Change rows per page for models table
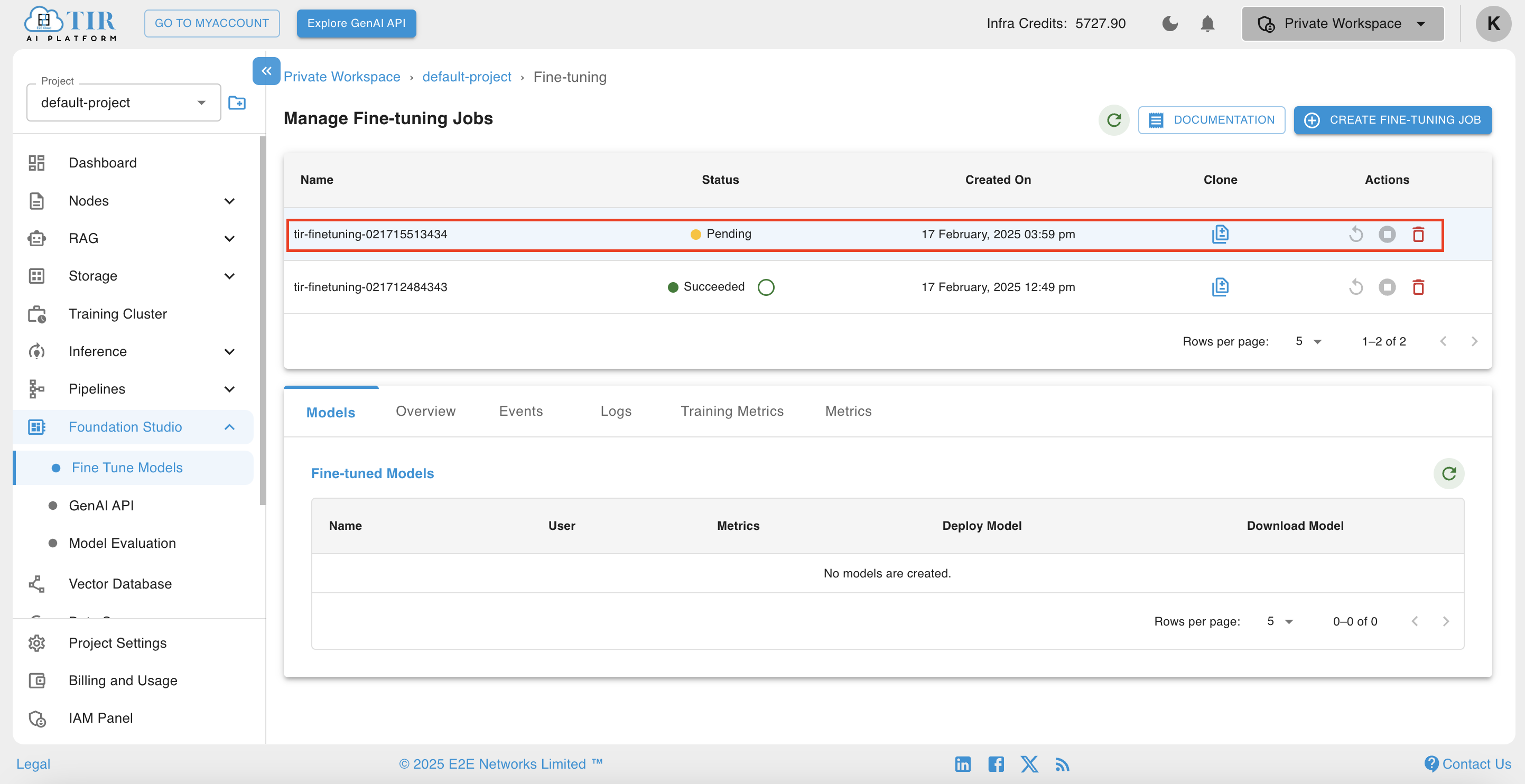 tap(1279, 621)
